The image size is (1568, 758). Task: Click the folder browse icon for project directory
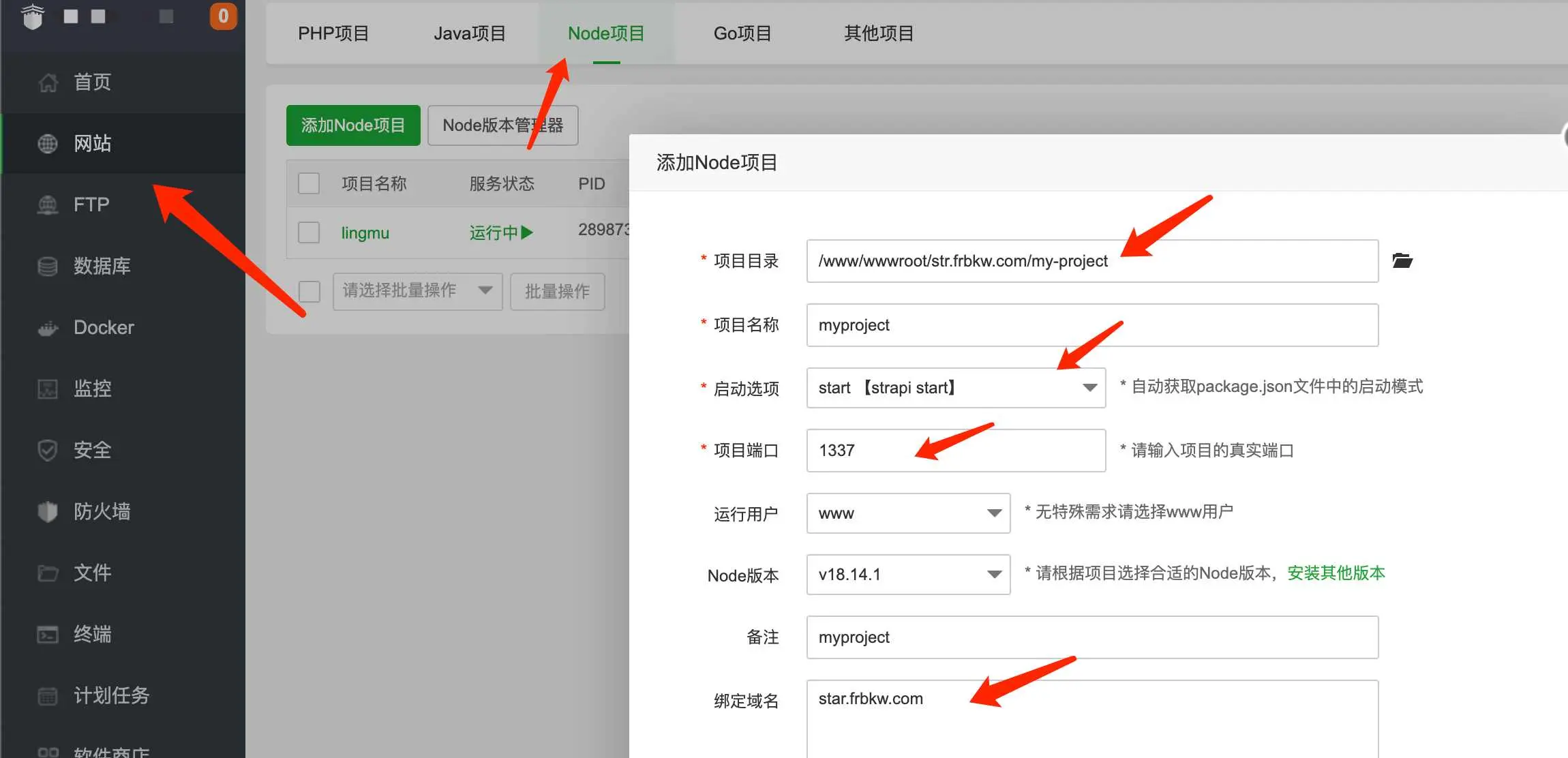coord(1402,260)
